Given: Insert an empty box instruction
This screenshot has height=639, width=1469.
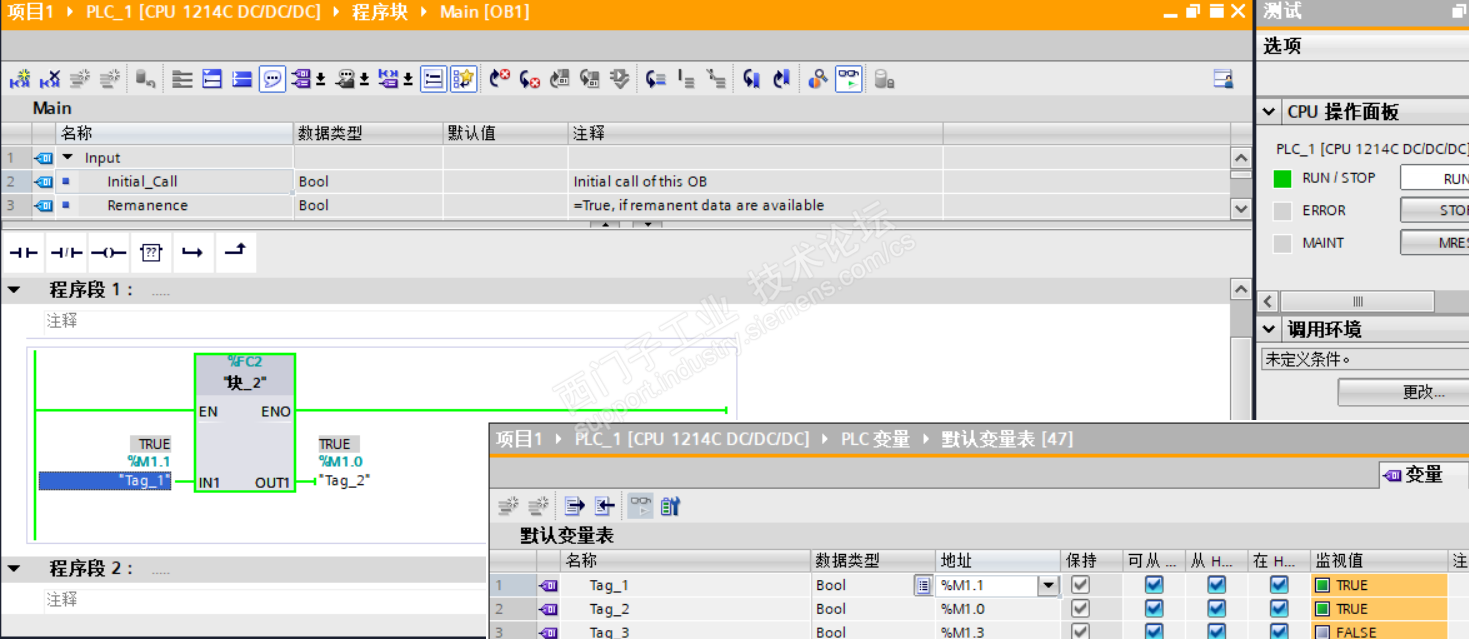Looking at the screenshot, I should [150, 253].
